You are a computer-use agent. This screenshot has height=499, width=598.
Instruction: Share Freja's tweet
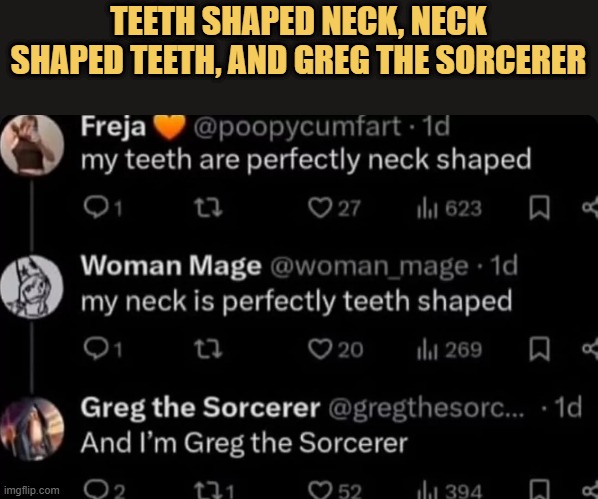590,207
